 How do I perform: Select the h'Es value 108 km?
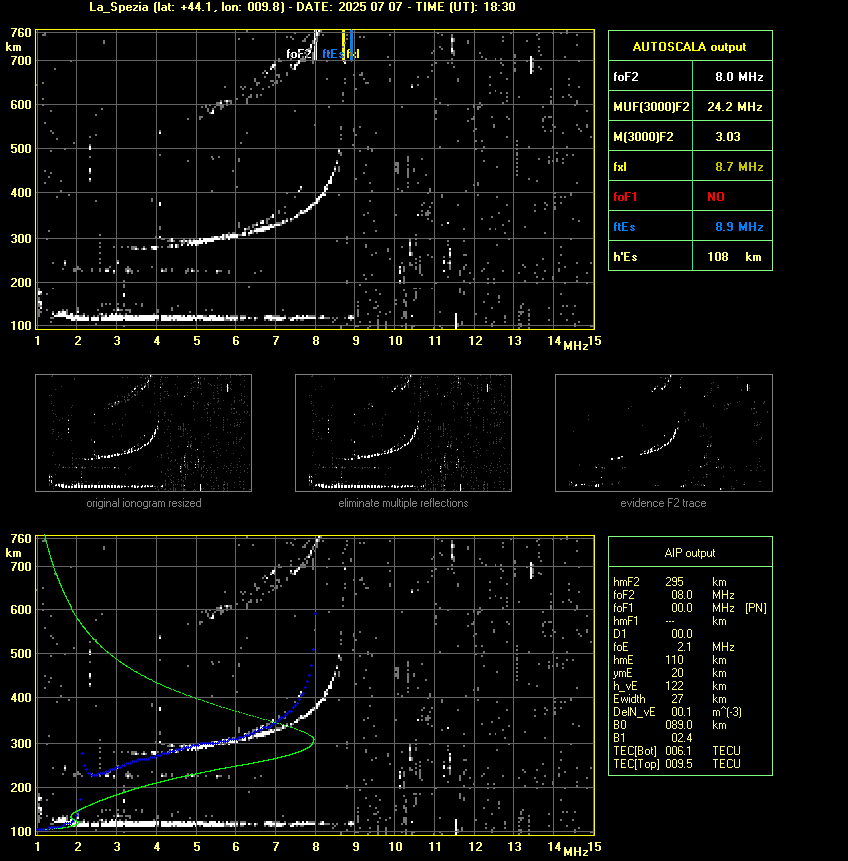tap(734, 257)
